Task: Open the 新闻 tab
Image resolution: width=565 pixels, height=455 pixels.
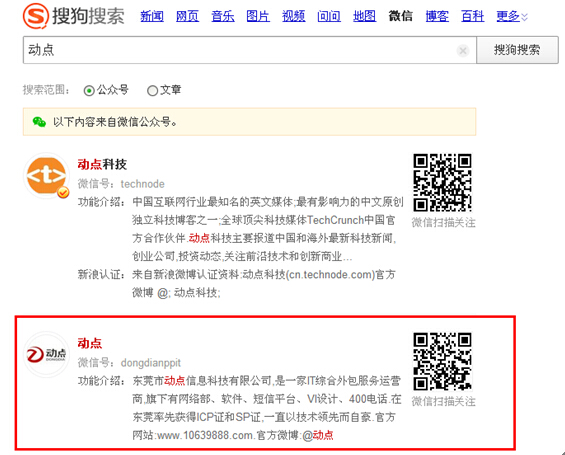Action: [x=152, y=16]
